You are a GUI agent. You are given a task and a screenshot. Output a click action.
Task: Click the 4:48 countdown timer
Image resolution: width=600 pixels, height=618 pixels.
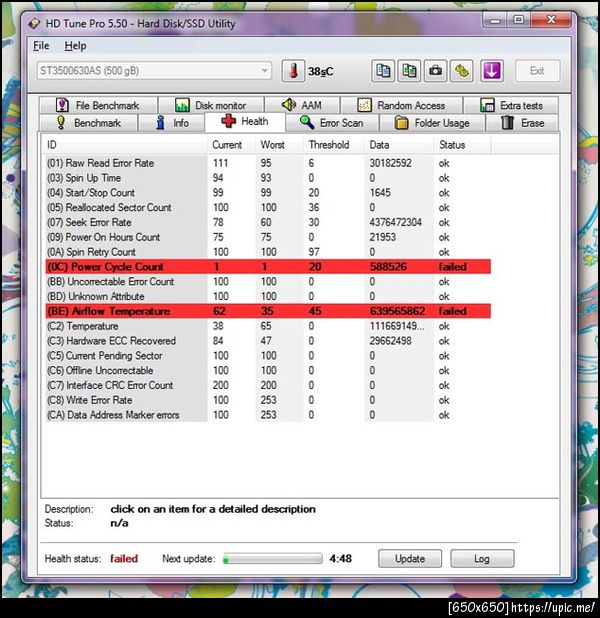(x=341, y=558)
